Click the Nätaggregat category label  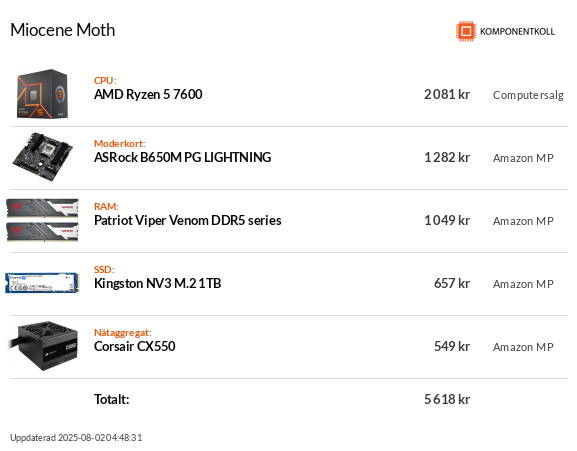pos(123,333)
